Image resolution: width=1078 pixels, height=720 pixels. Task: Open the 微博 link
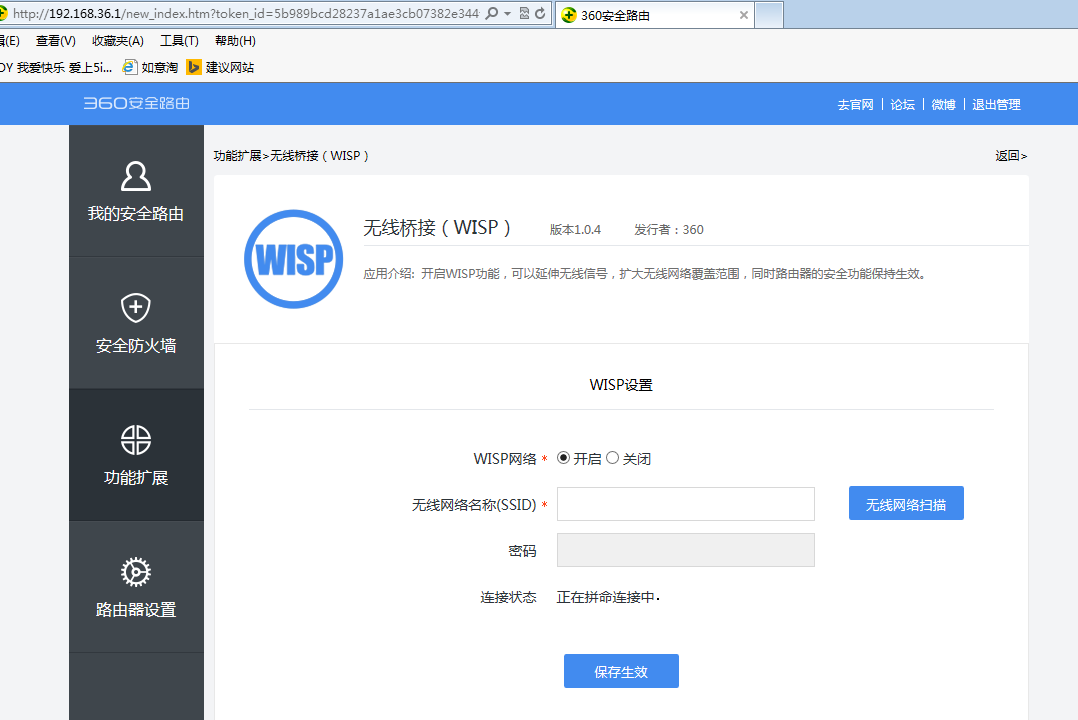tap(943, 105)
